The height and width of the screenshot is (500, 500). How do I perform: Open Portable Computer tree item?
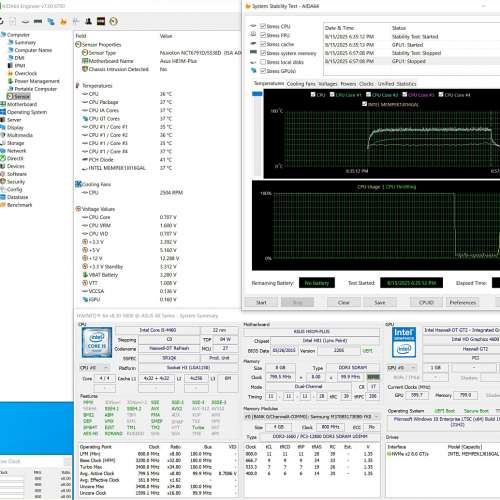(x=36, y=89)
